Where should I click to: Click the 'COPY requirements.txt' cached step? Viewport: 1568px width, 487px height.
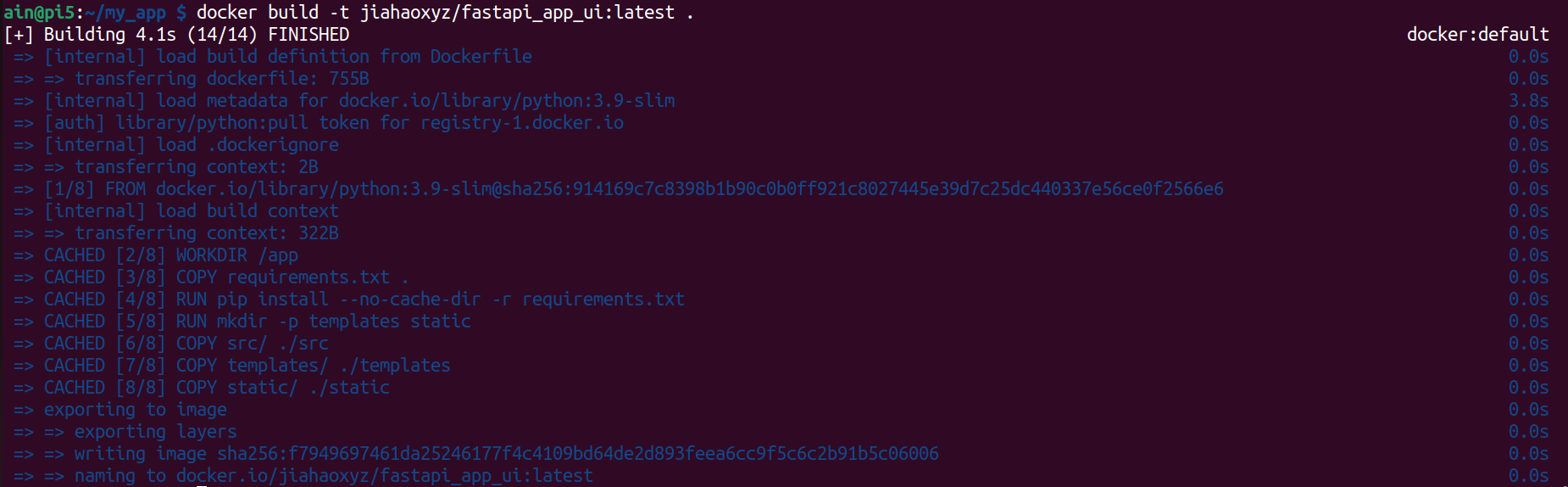pos(226,277)
